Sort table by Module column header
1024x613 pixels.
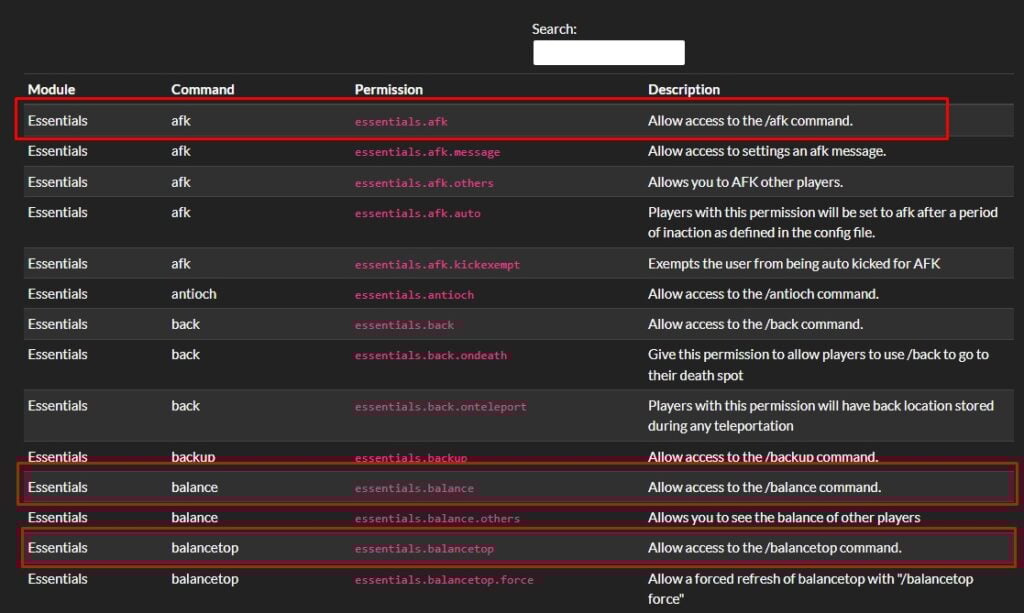51,90
